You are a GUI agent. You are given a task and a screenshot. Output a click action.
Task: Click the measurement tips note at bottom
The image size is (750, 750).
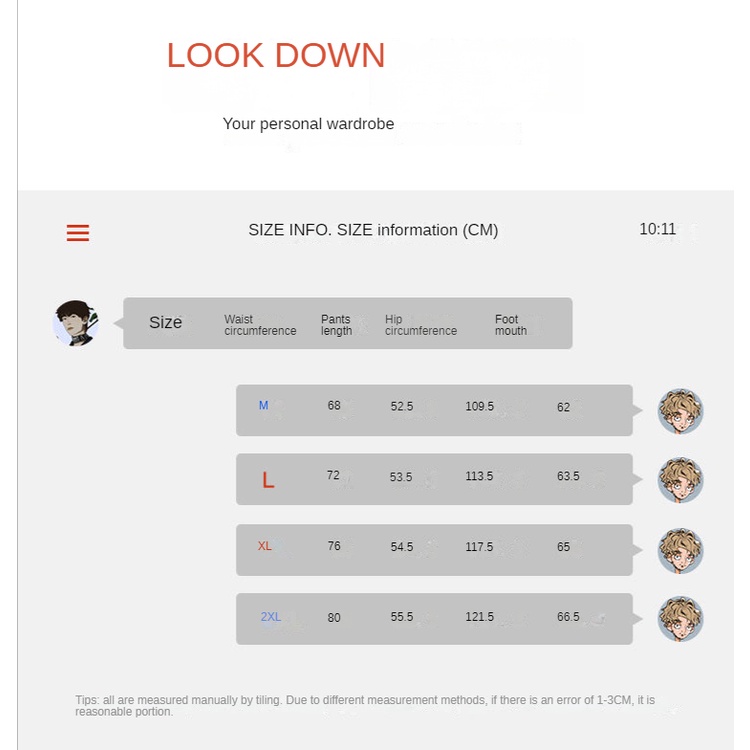[365, 706]
